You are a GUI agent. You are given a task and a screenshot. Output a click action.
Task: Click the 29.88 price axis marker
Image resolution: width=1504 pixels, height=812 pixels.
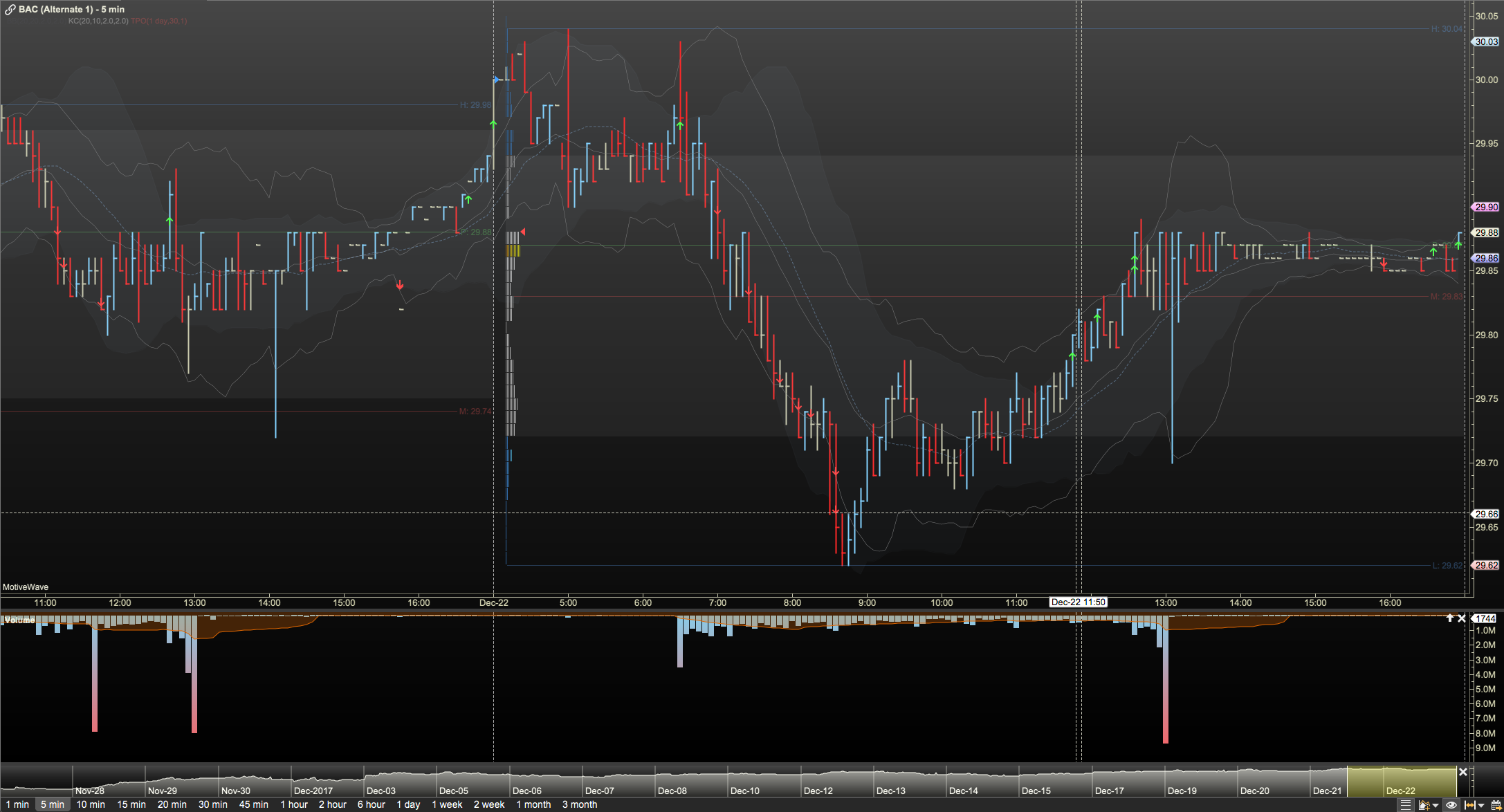[x=1485, y=232]
